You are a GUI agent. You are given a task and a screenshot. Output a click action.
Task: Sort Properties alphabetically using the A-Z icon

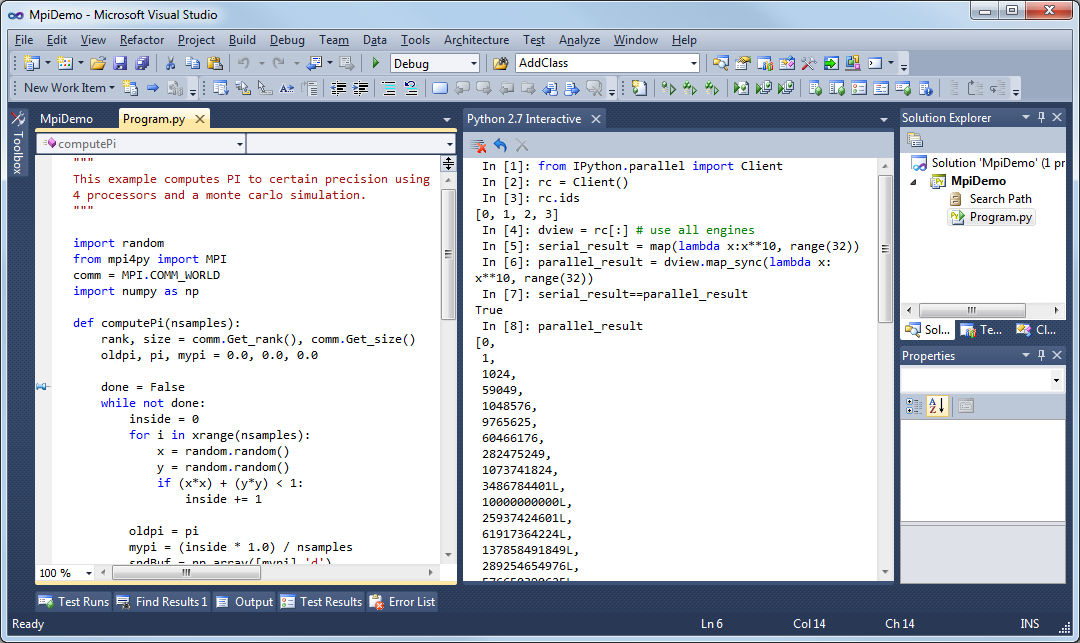(937, 404)
